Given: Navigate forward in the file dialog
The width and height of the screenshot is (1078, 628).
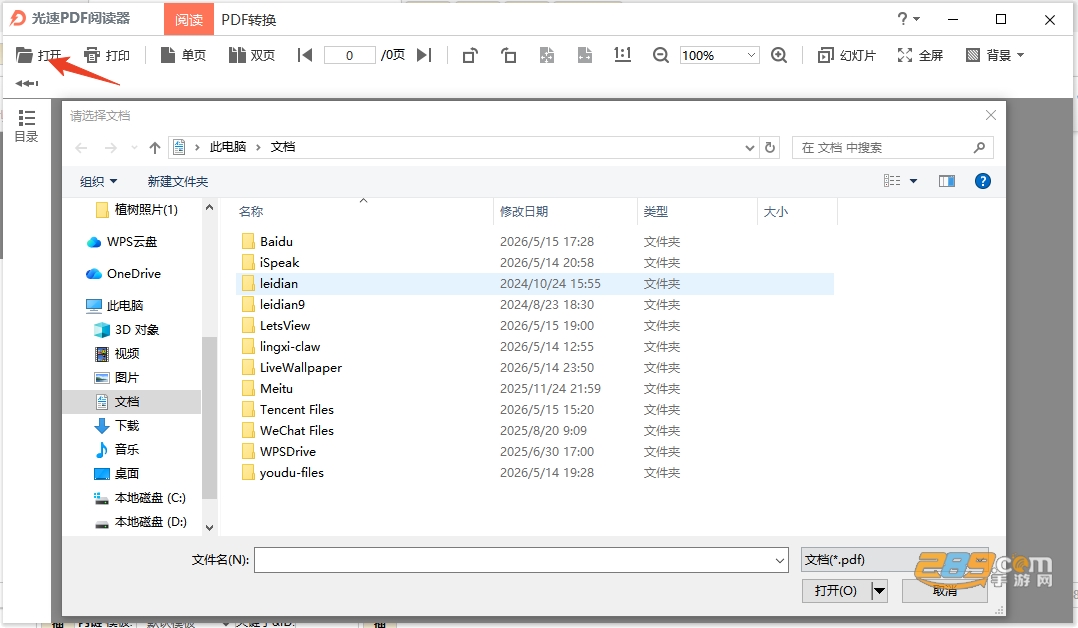Looking at the screenshot, I should 111,147.
